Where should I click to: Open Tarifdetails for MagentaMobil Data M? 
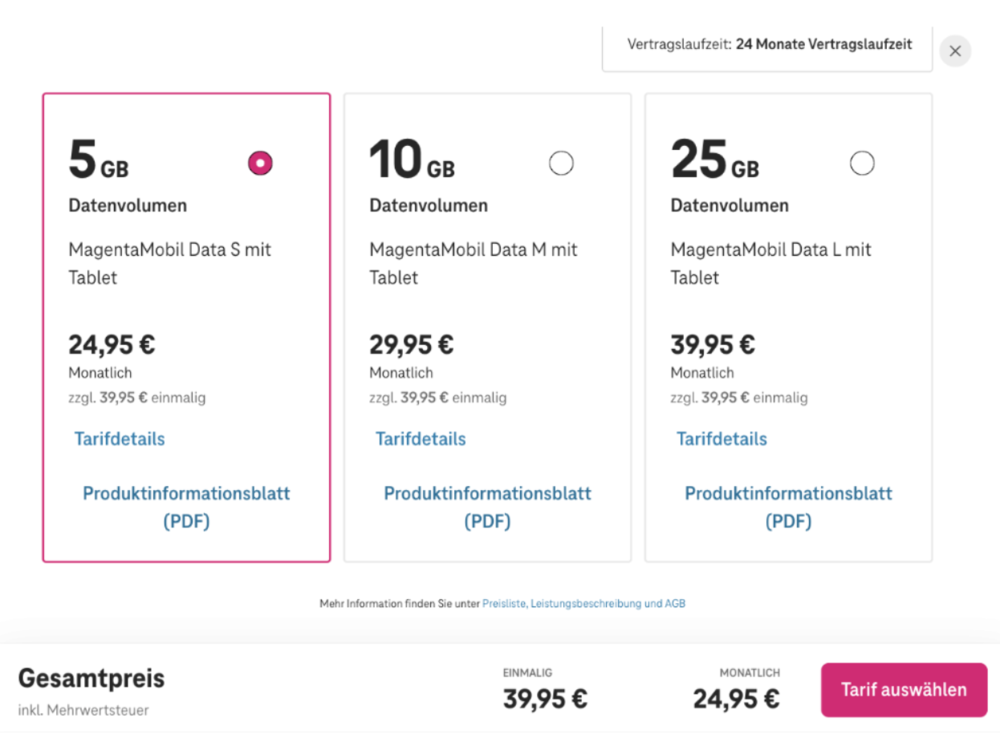click(x=420, y=438)
